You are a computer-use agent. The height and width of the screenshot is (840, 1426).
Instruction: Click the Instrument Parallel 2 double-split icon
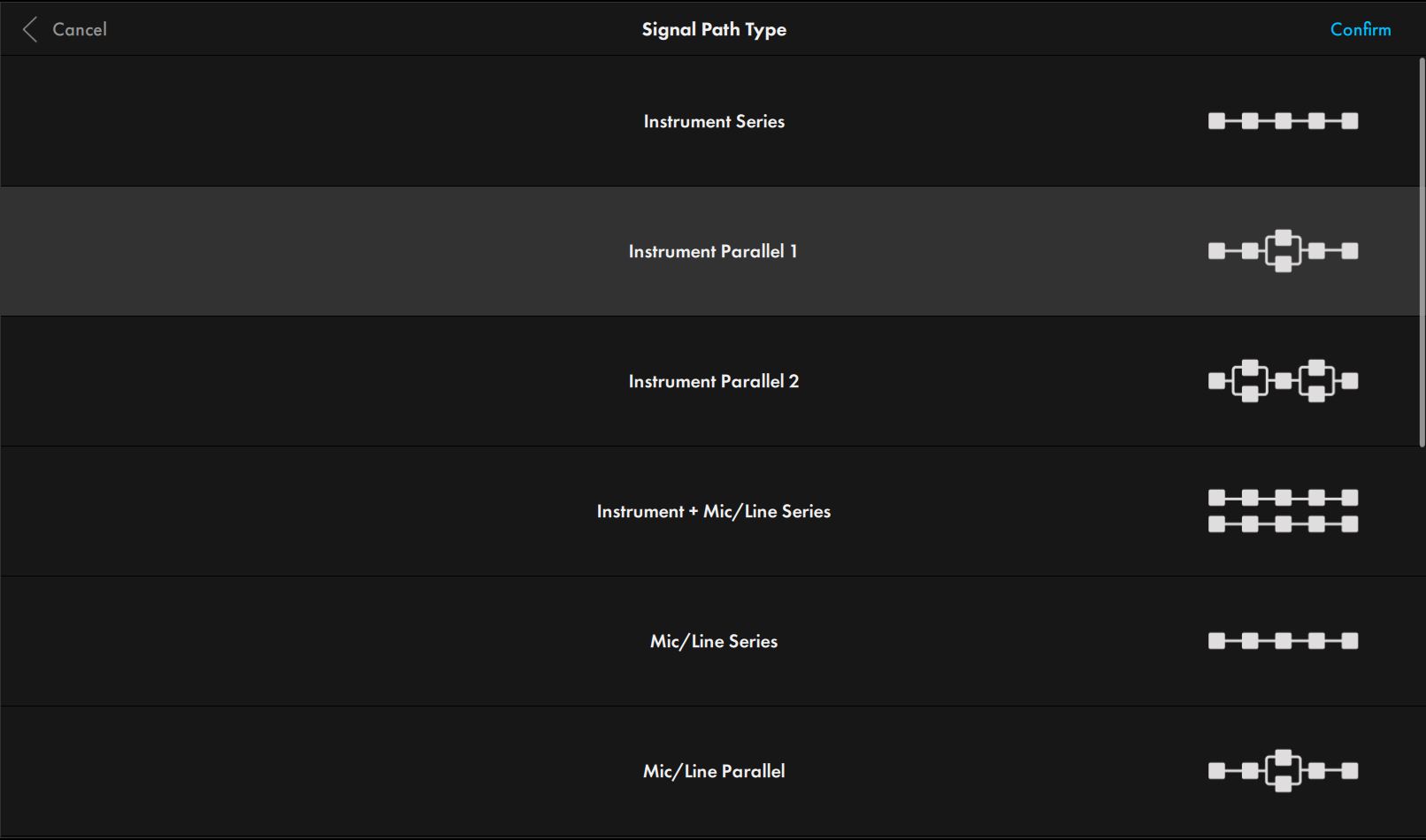[1283, 381]
